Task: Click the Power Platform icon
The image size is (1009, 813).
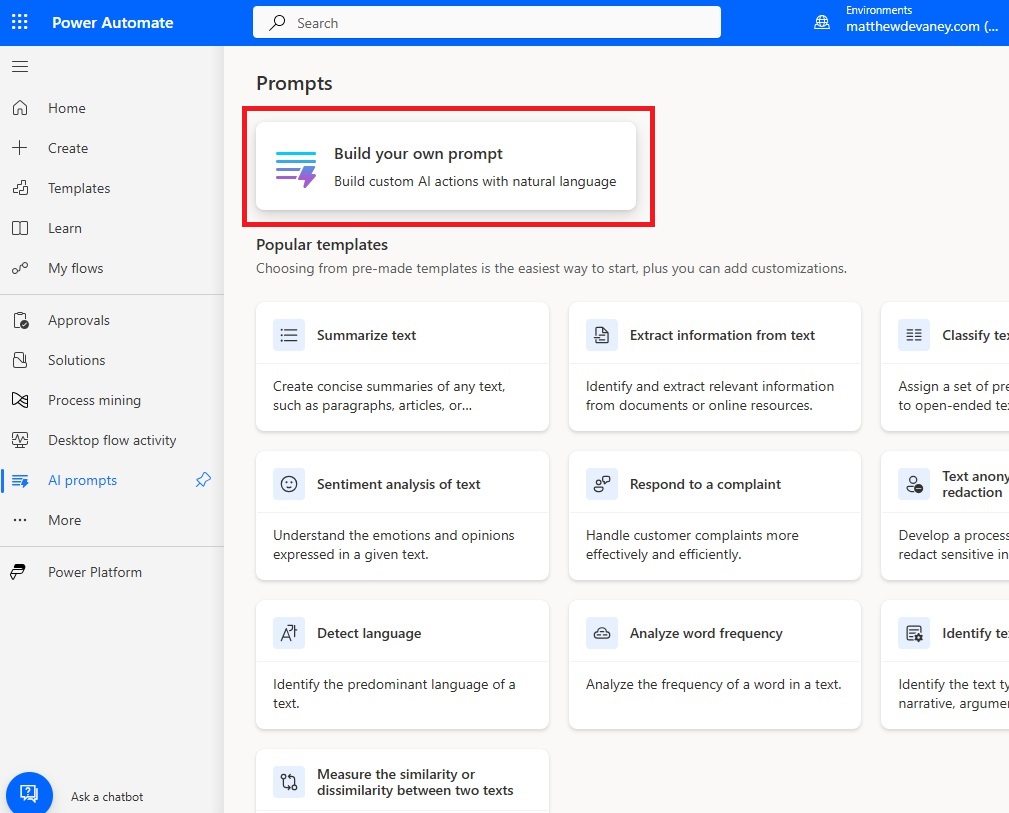Action: click(x=19, y=572)
